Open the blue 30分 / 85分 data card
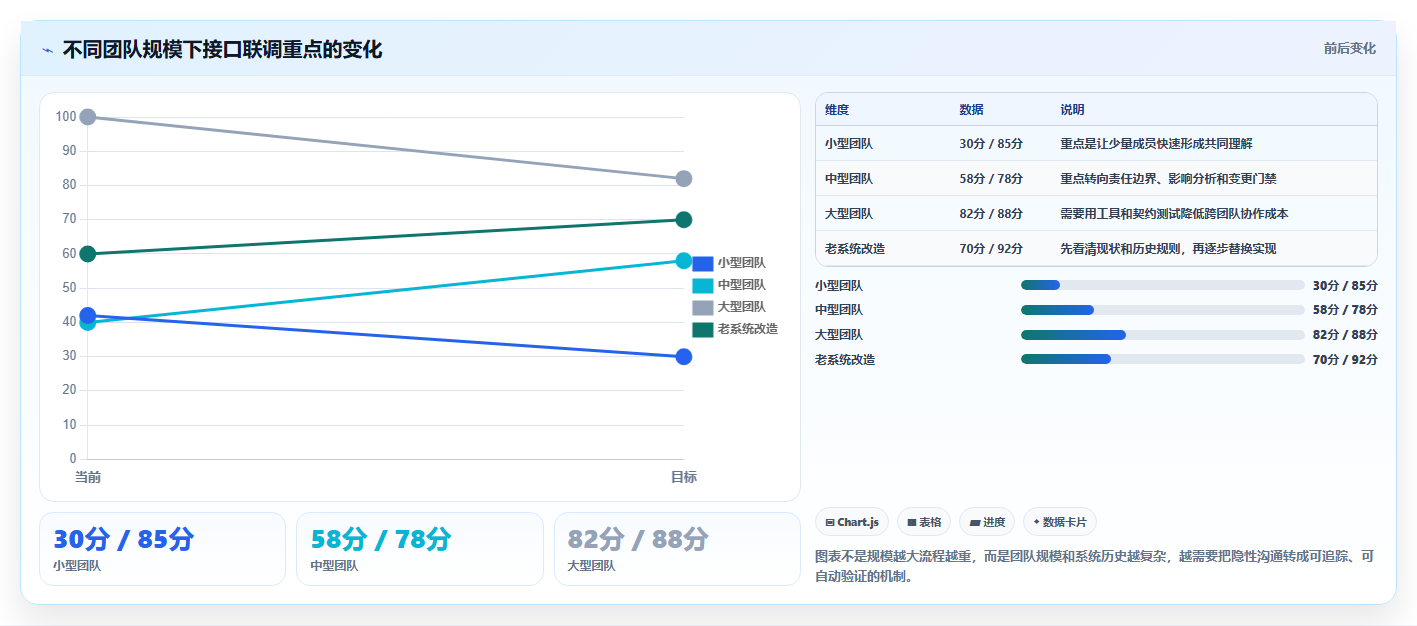This screenshot has width=1417, height=626. [162, 549]
